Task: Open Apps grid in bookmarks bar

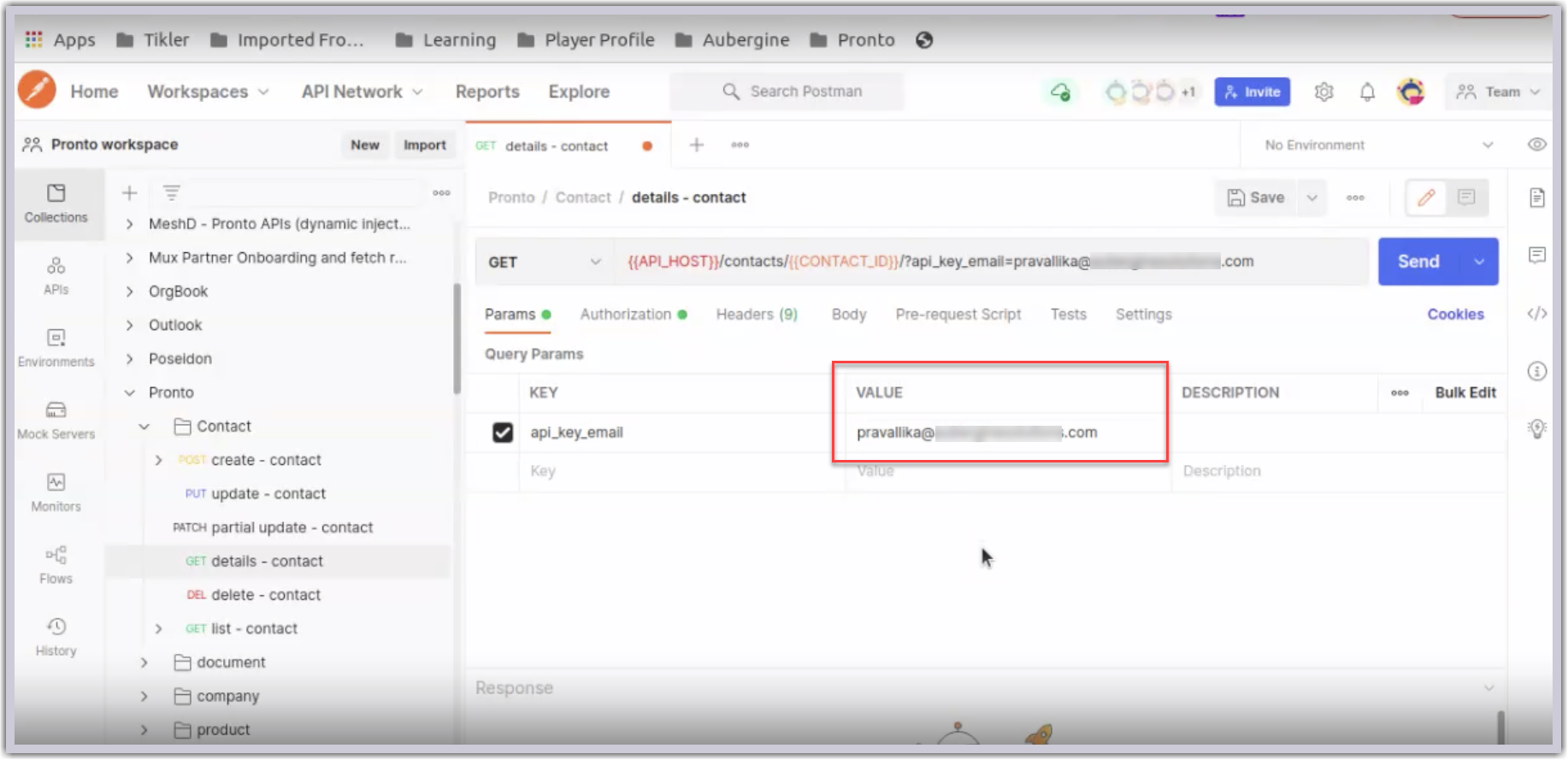Action: click(60, 40)
